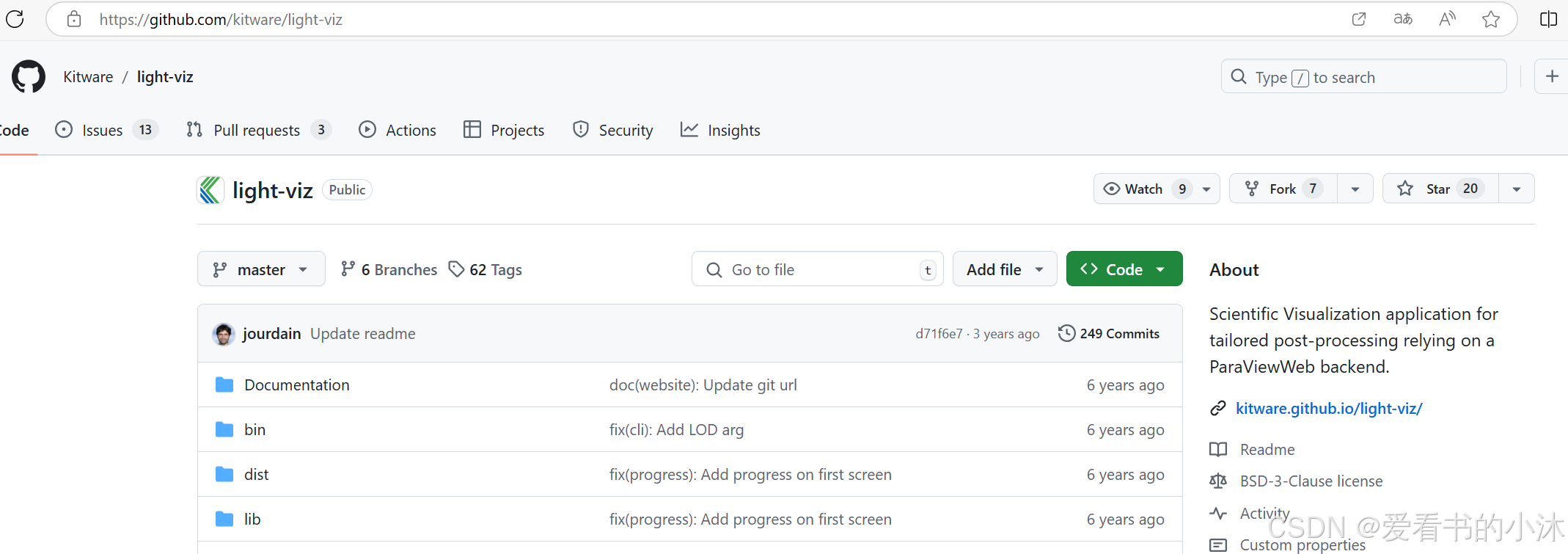Start Read Aloud from the address bar

(1447, 19)
